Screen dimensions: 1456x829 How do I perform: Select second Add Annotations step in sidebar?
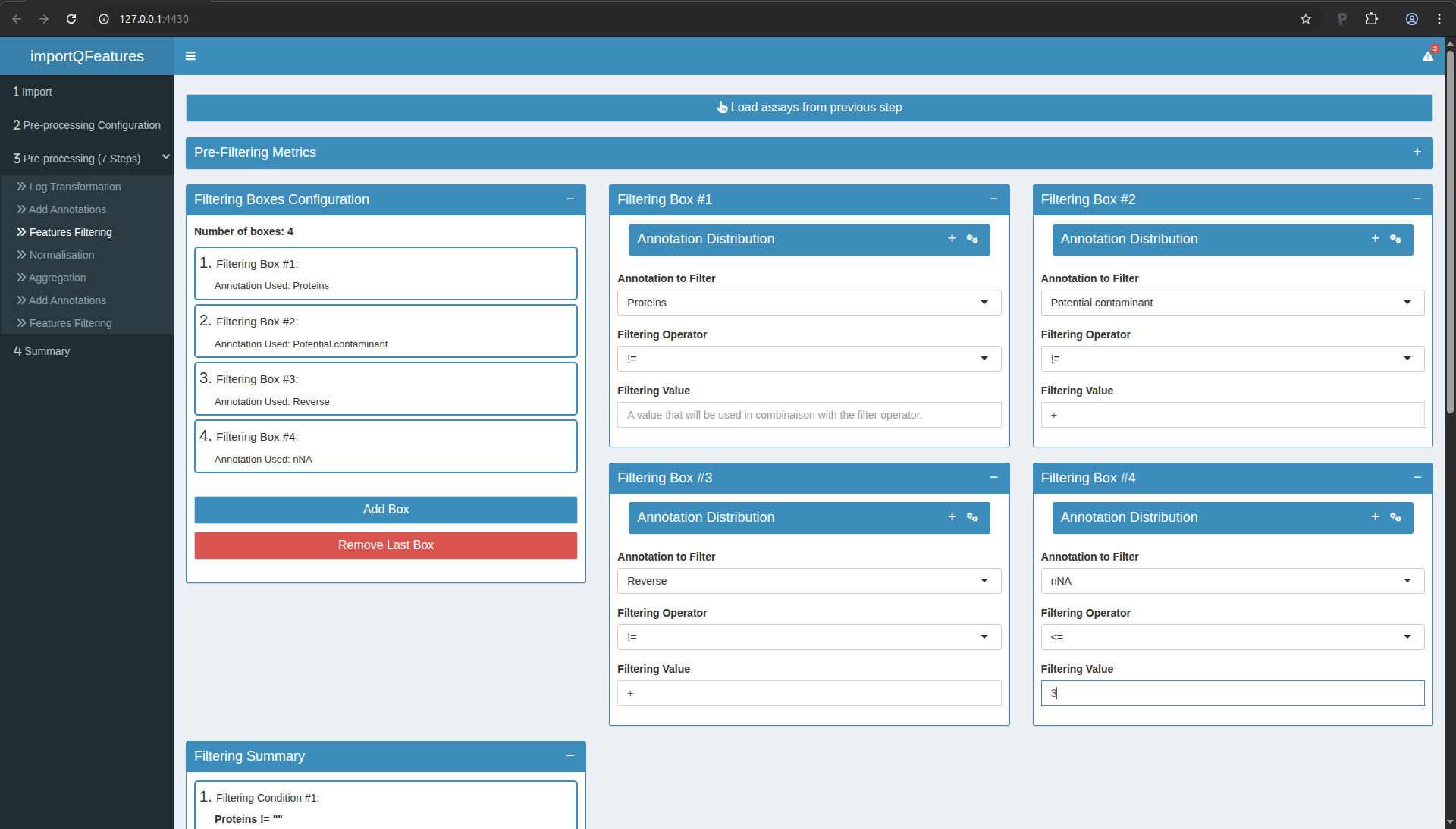[x=87, y=300]
